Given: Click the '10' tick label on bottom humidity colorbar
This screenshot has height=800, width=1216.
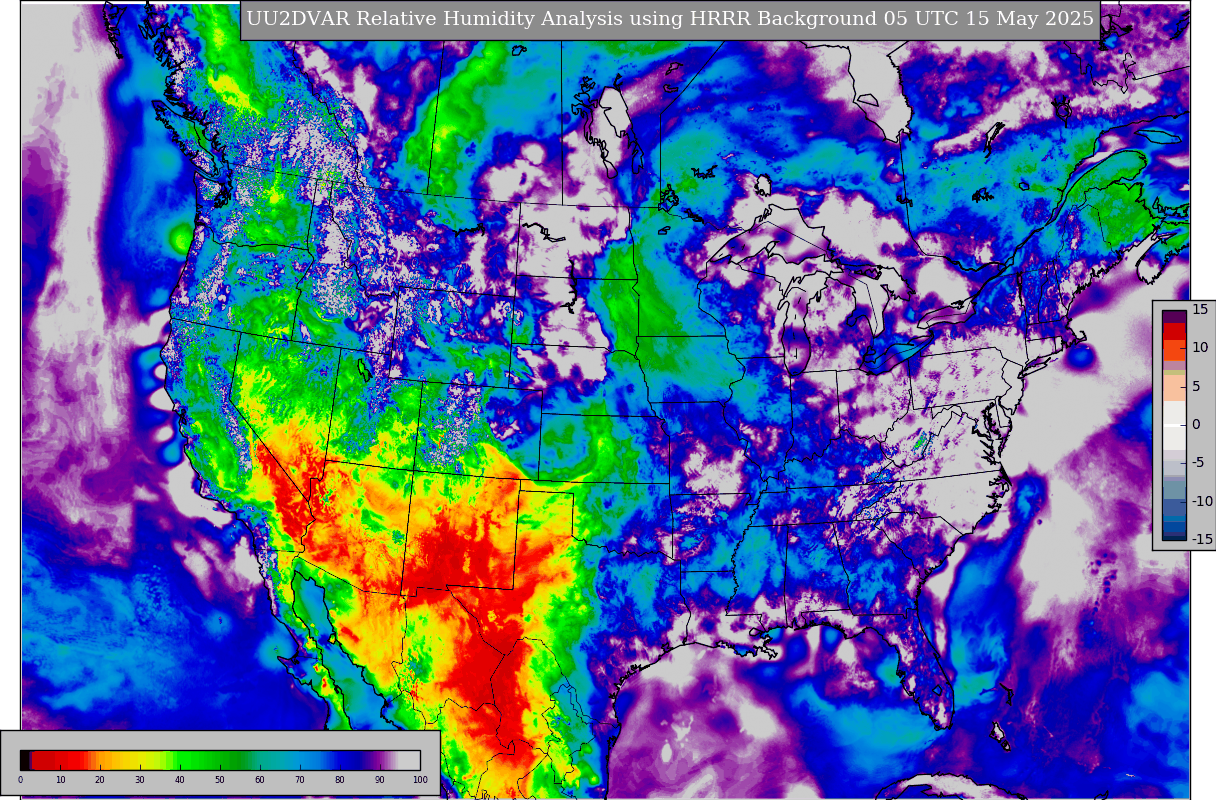Looking at the screenshot, I should [x=60, y=780].
